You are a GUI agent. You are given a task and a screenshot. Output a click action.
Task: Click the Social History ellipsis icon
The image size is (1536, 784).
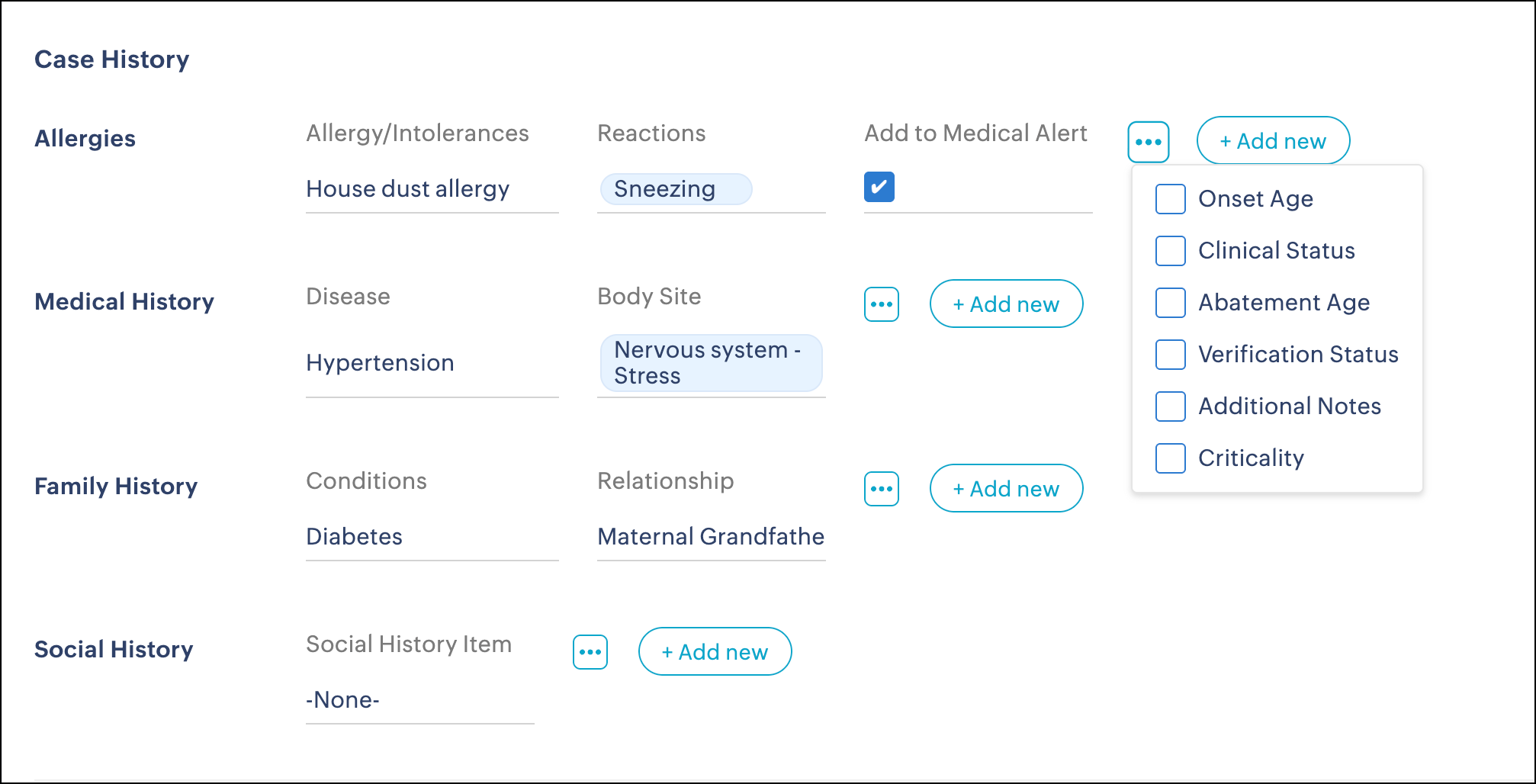pos(590,652)
